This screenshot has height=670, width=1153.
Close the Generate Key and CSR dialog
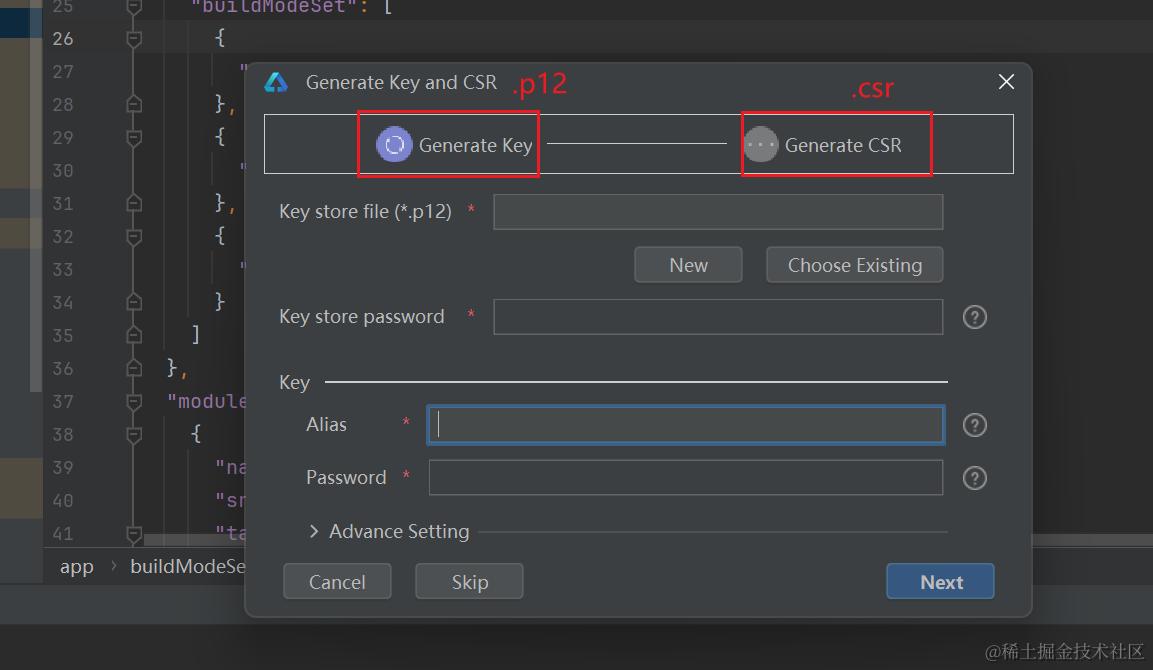coord(1006,82)
